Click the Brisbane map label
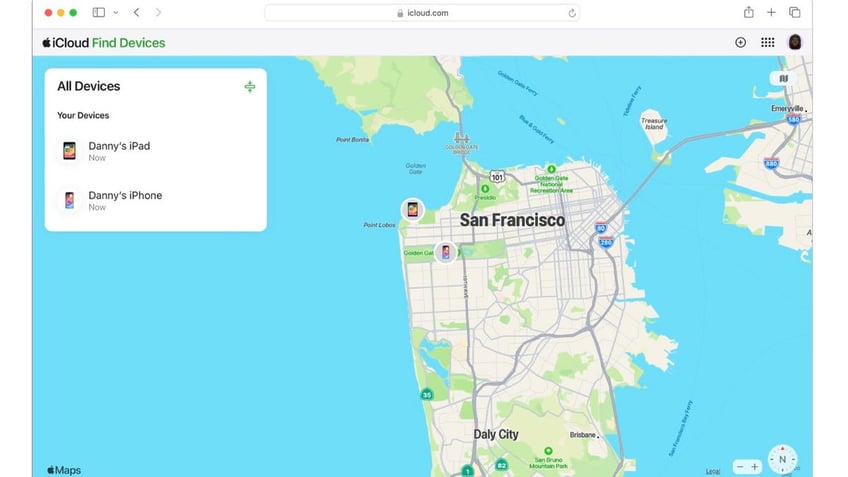 point(582,435)
